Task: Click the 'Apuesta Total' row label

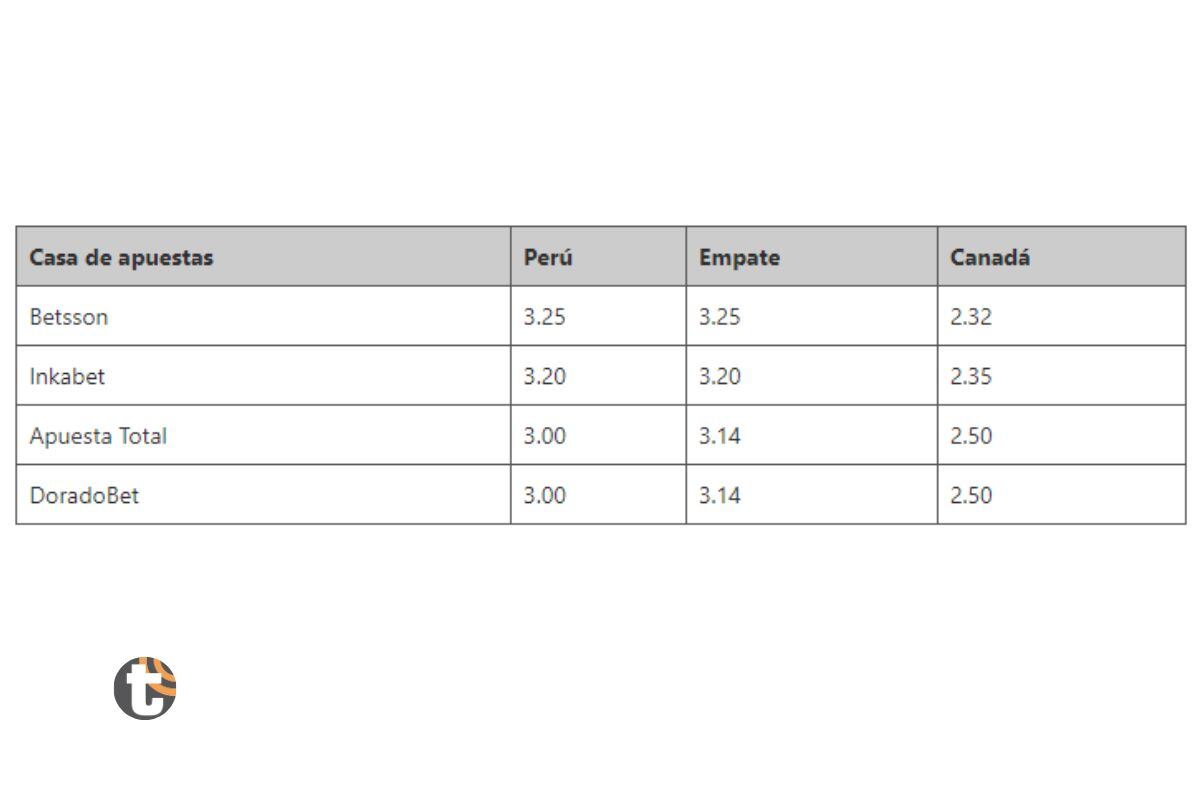Action: pyautogui.click(x=98, y=436)
